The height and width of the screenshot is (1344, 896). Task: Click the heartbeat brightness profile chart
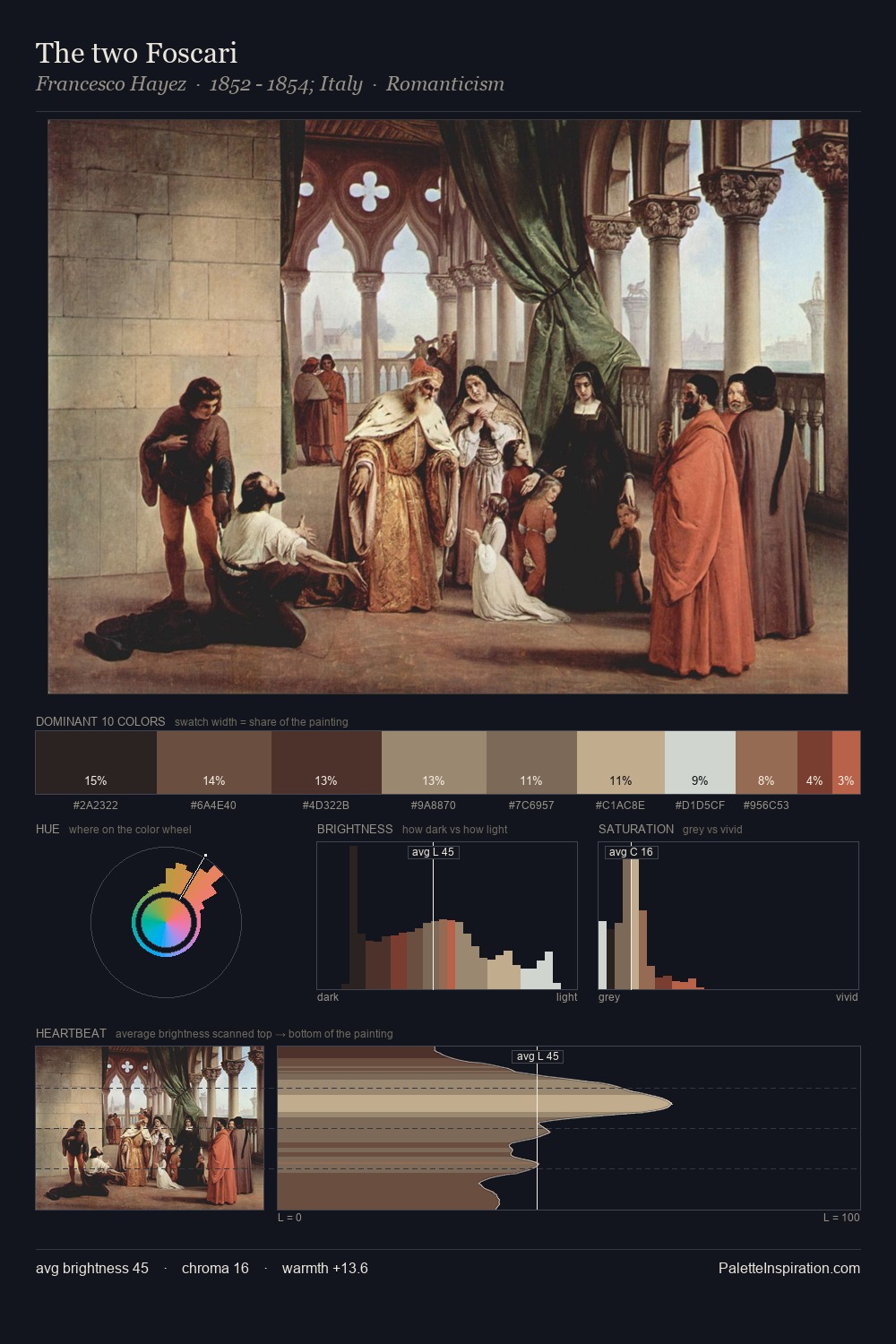(569, 1128)
